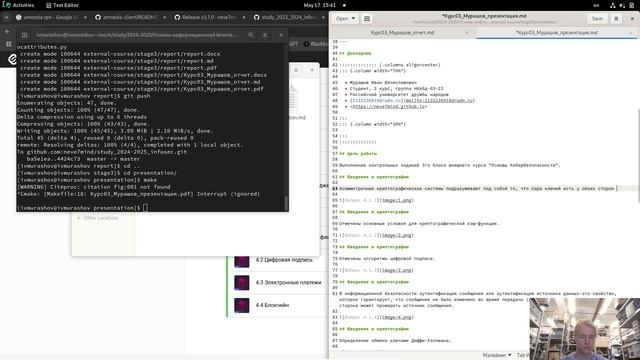Close the file manager window
Screen dimensions: 640x360
click(312, 70)
